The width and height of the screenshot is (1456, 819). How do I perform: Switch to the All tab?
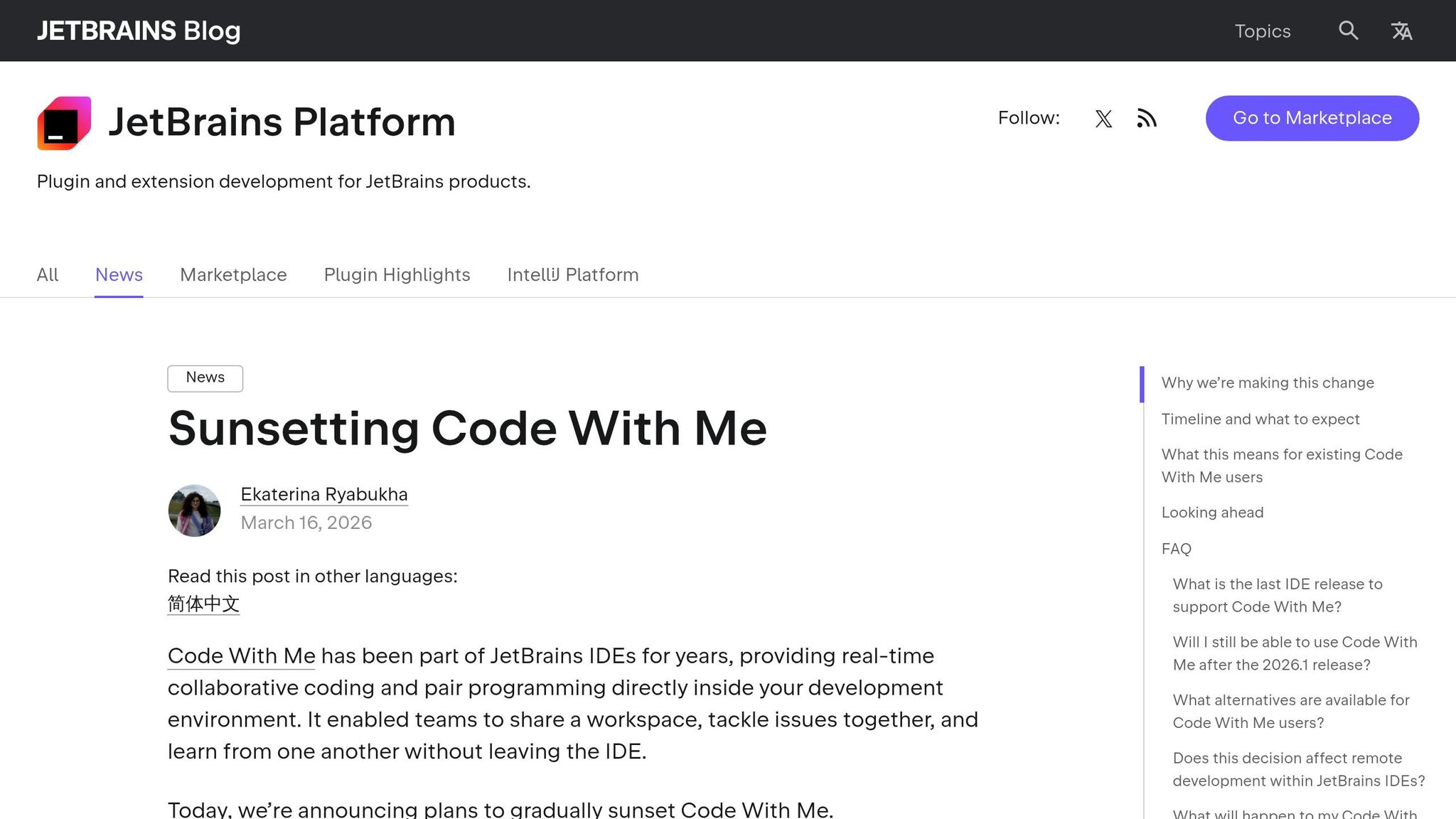[48, 275]
